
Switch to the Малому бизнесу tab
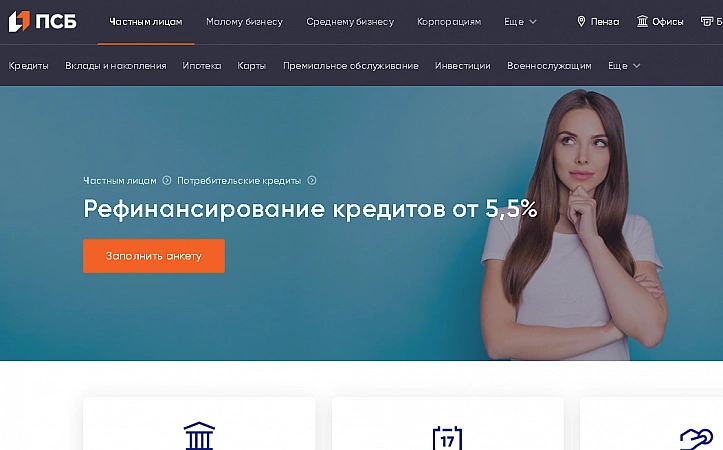[244, 22]
